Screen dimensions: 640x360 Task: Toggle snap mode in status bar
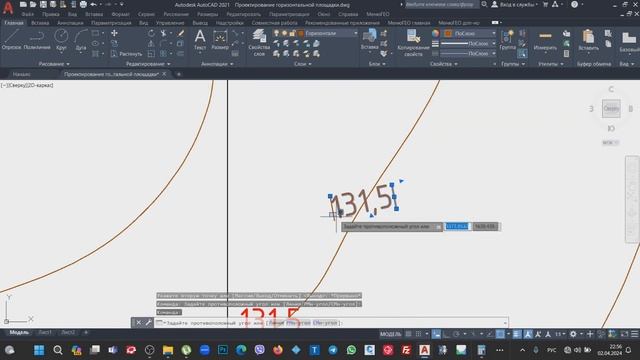point(418,334)
